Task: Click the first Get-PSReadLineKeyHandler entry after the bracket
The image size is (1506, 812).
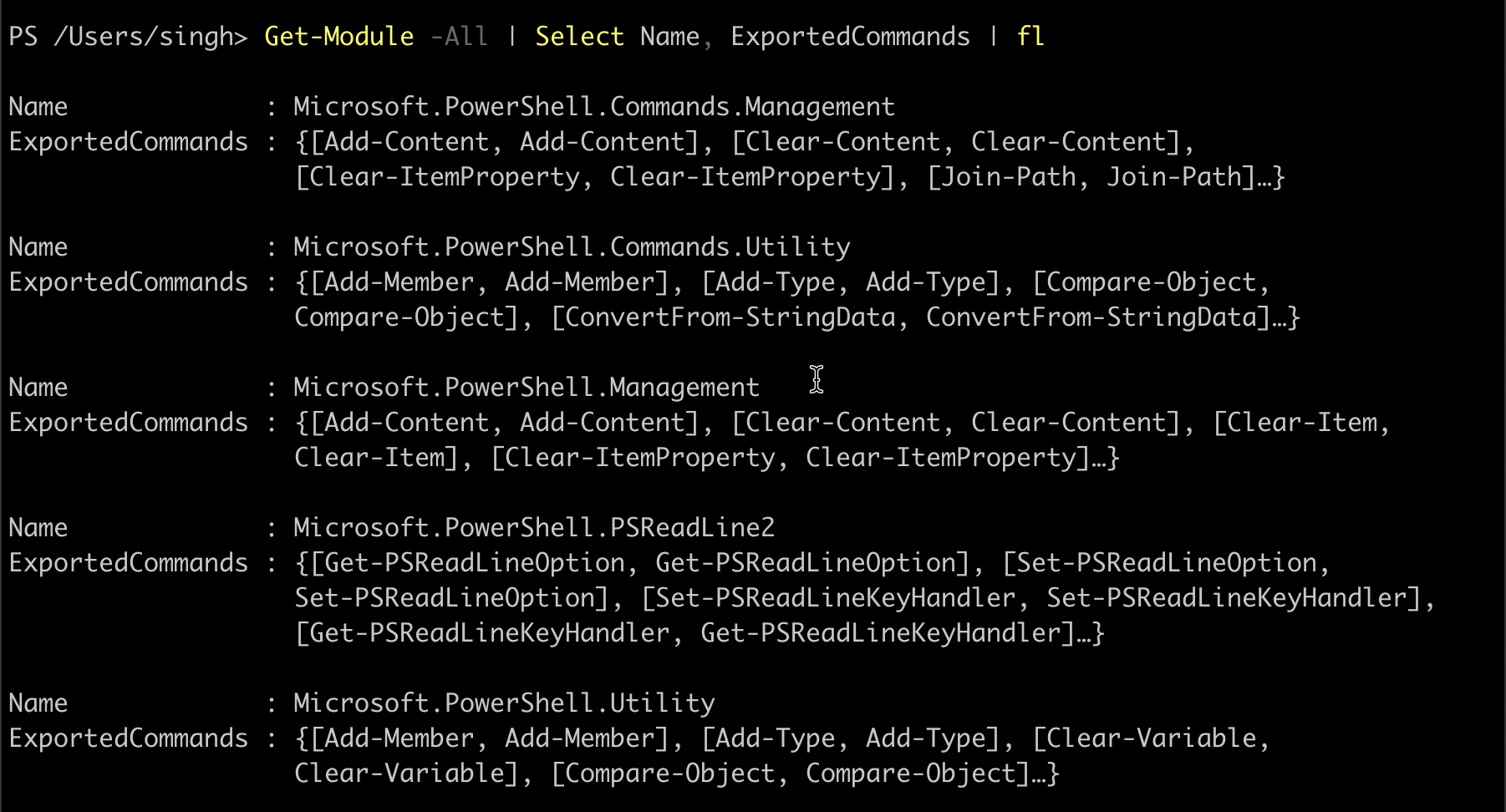Action: pos(489,633)
